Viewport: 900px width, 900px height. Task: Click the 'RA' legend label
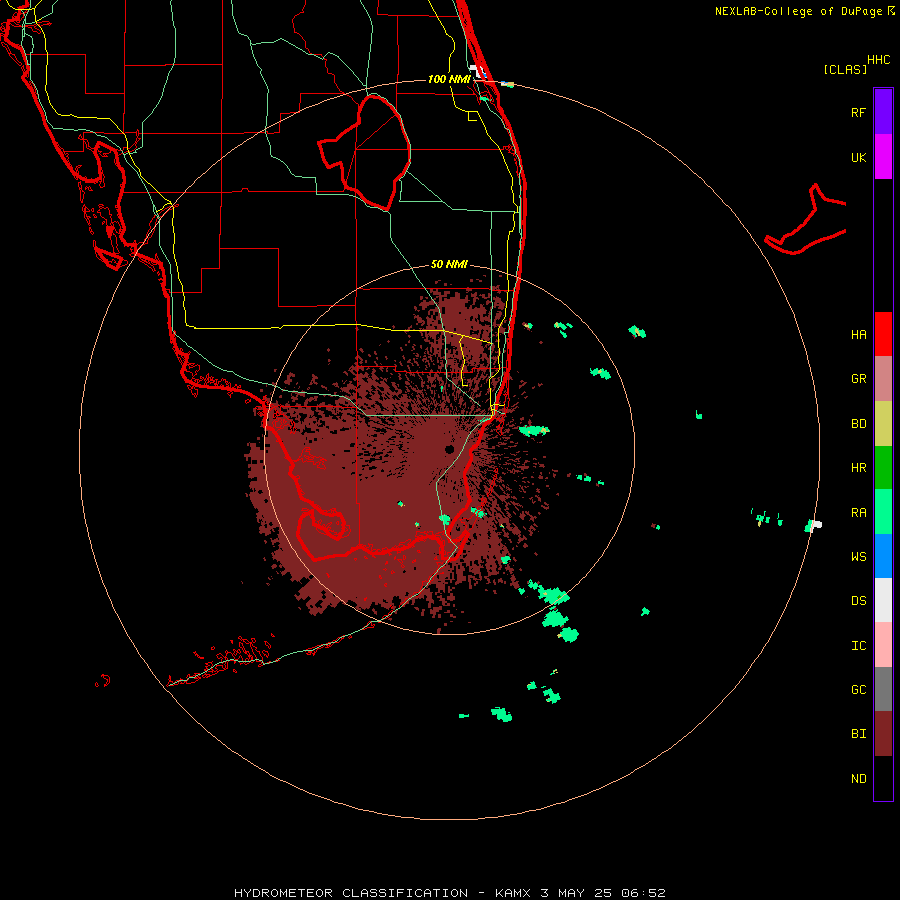point(858,513)
